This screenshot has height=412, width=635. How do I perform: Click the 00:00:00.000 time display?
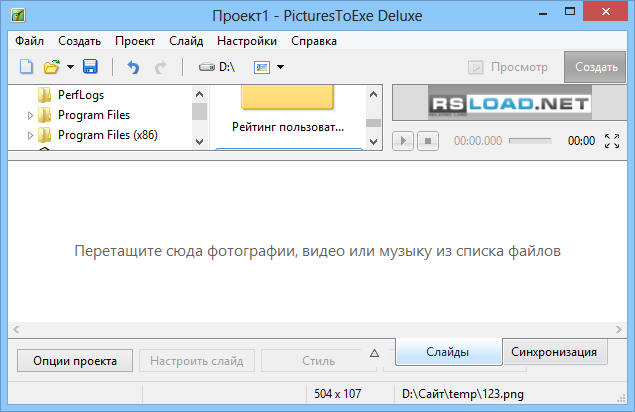point(478,141)
